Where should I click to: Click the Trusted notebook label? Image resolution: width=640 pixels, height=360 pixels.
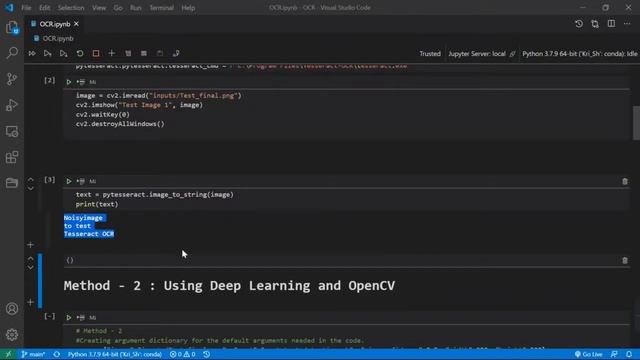pos(430,54)
